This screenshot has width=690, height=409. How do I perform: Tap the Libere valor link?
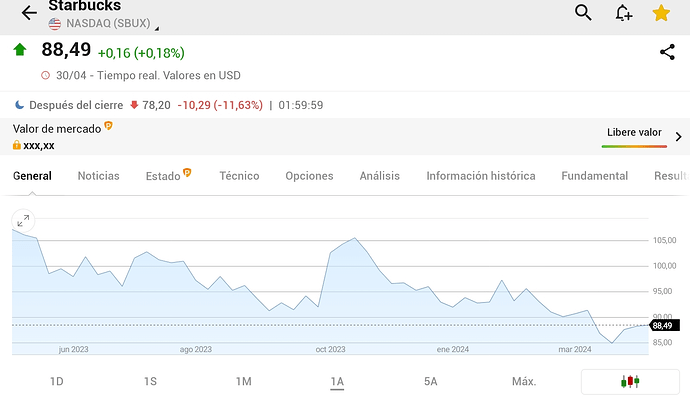tap(634, 133)
